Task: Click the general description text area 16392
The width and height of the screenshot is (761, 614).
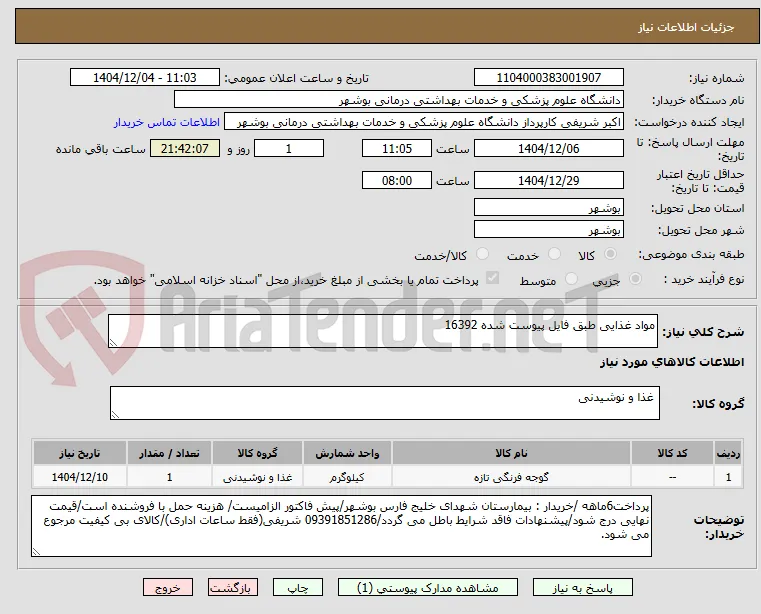Action: click(x=383, y=331)
